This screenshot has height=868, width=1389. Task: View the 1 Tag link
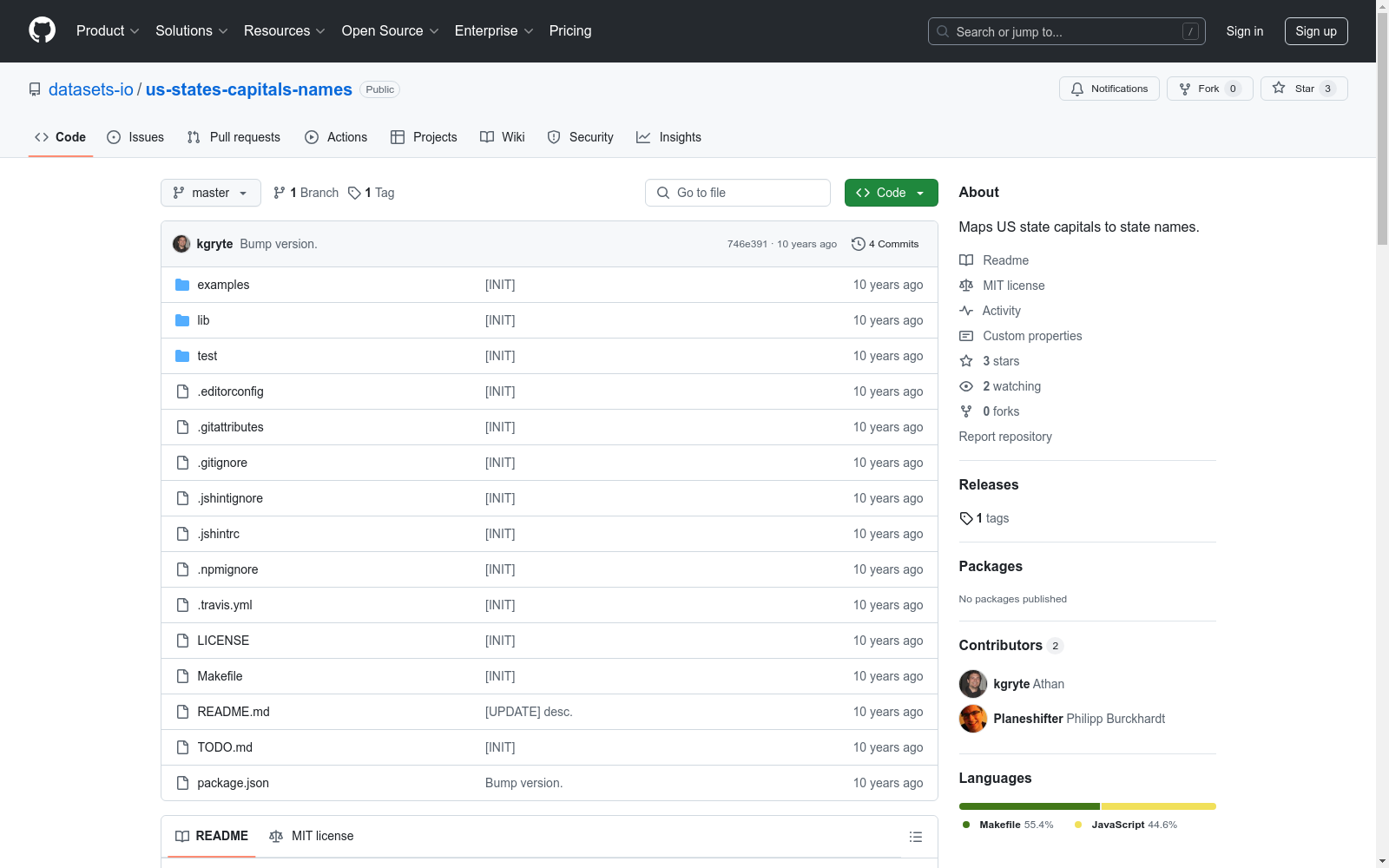371,193
